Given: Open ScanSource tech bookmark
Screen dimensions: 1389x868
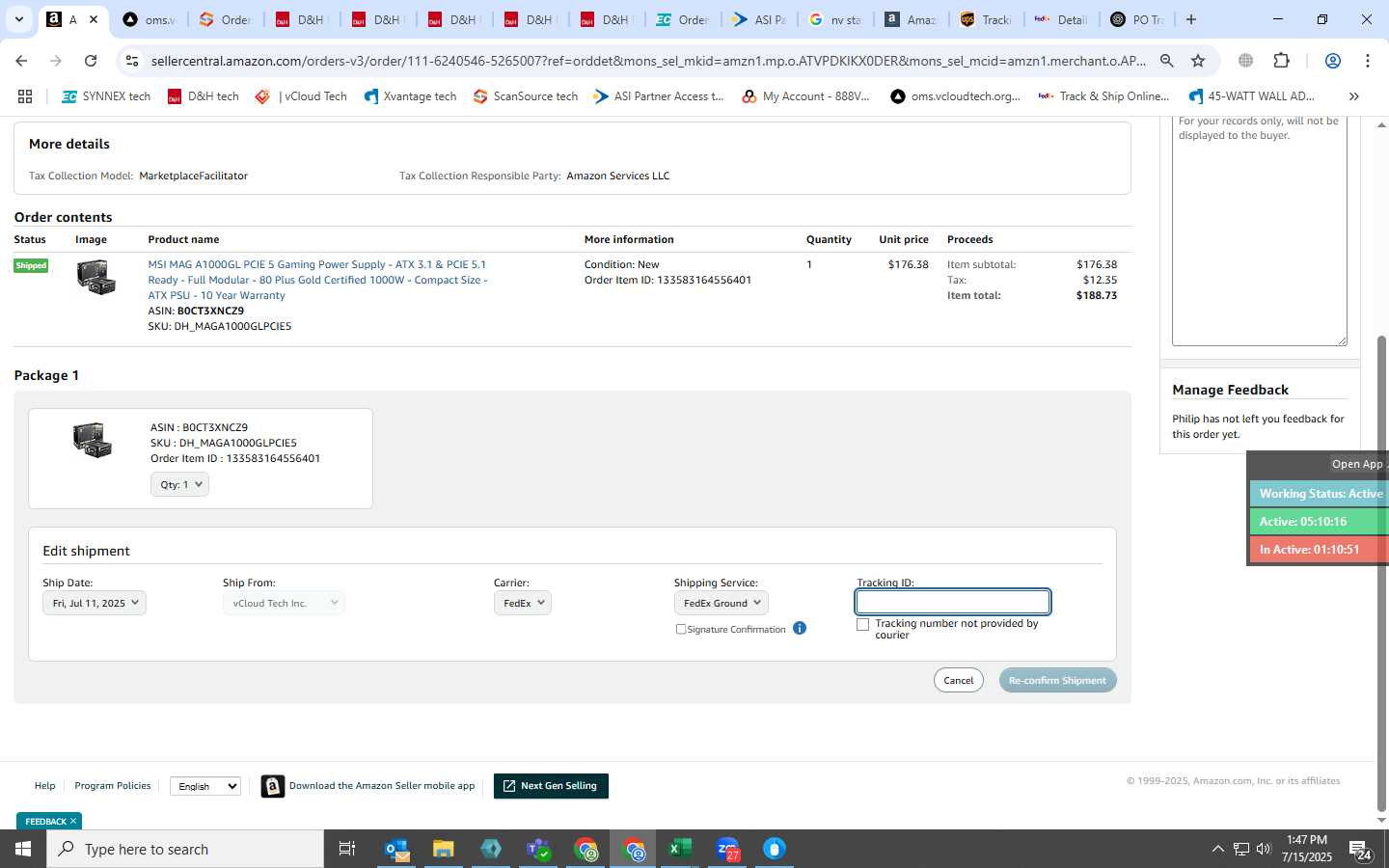Looking at the screenshot, I should tap(525, 96).
